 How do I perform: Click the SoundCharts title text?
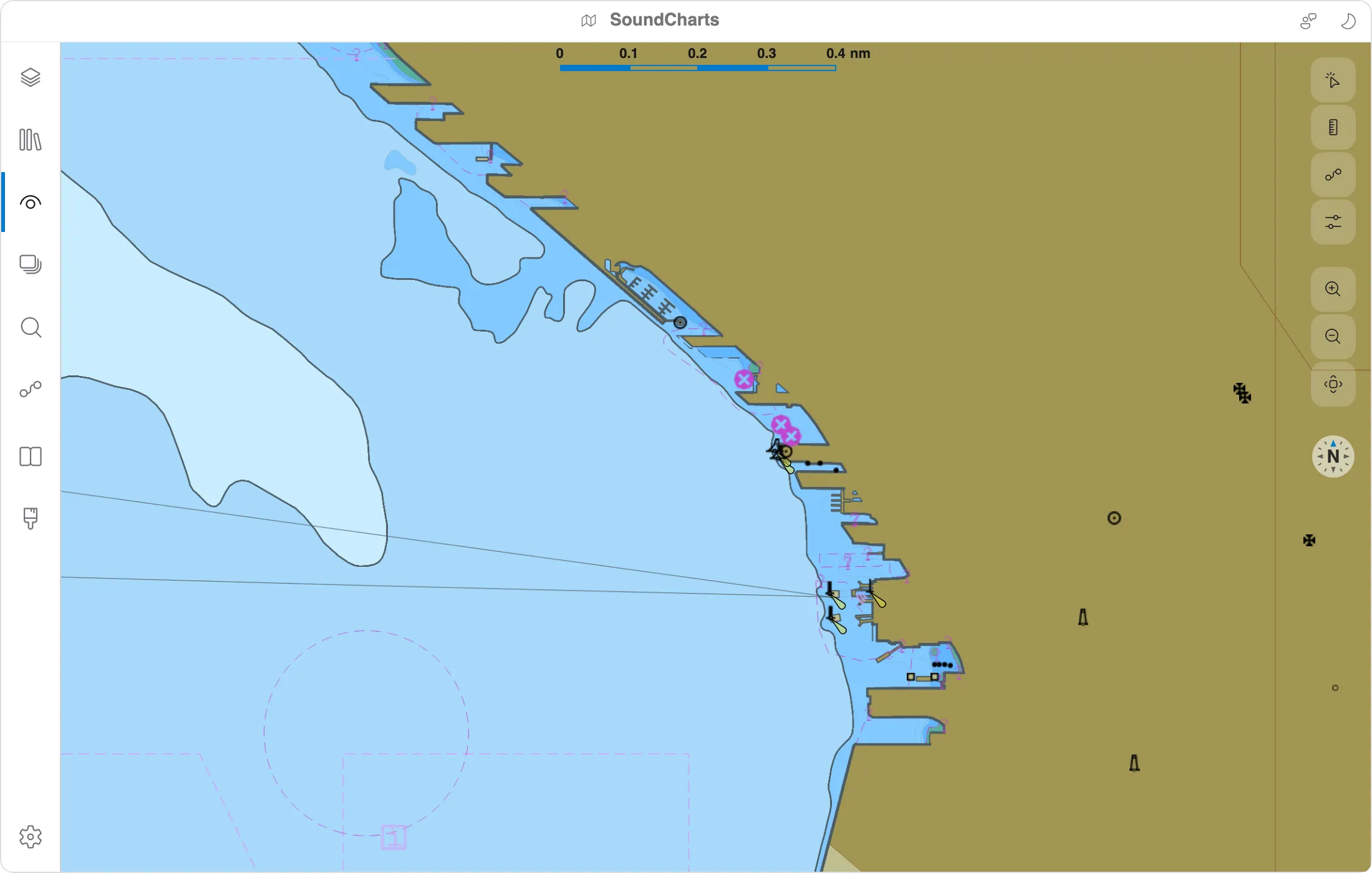point(664,20)
